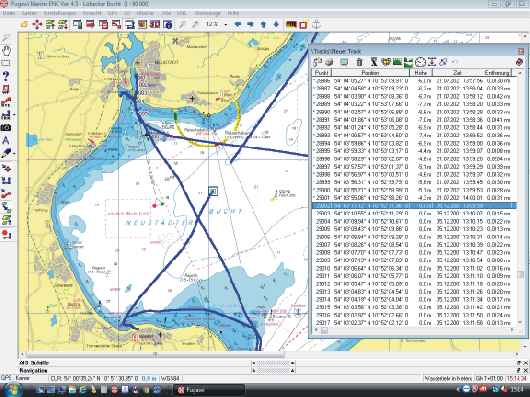Viewport: 530px width, 397px height.
Task: Click the WGS84 datum field in status bar
Action: click(170, 379)
